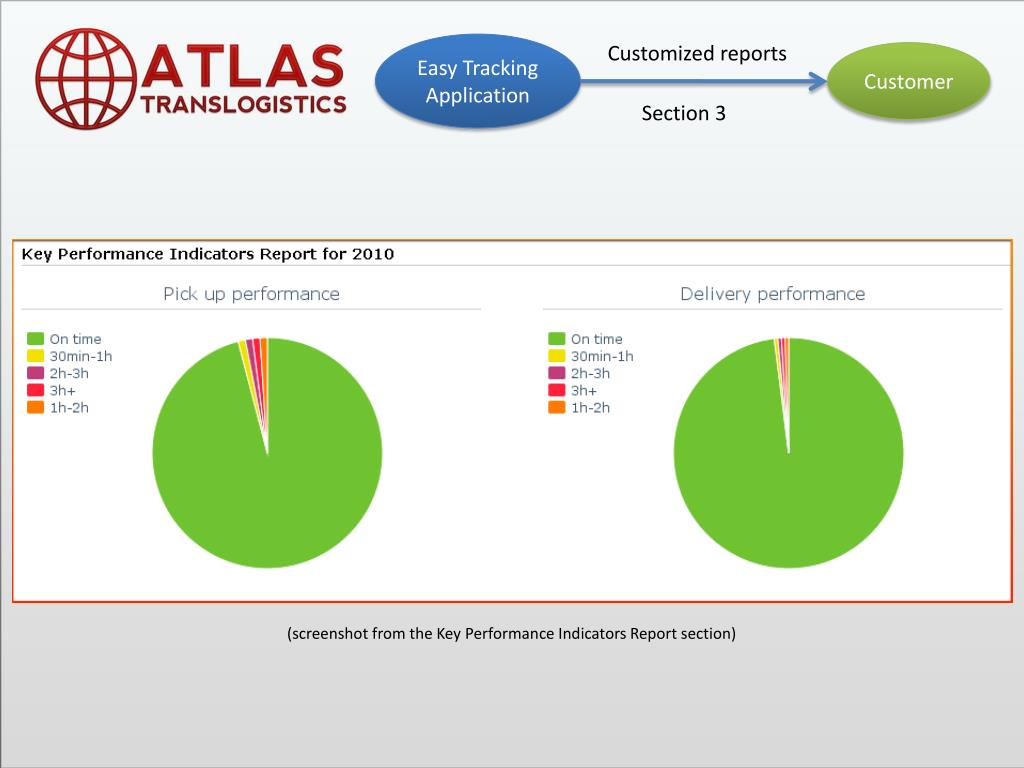Click the Delivery performance chart title
The image size is (1024, 768).
pyautogui.click(x=773, y=294)
